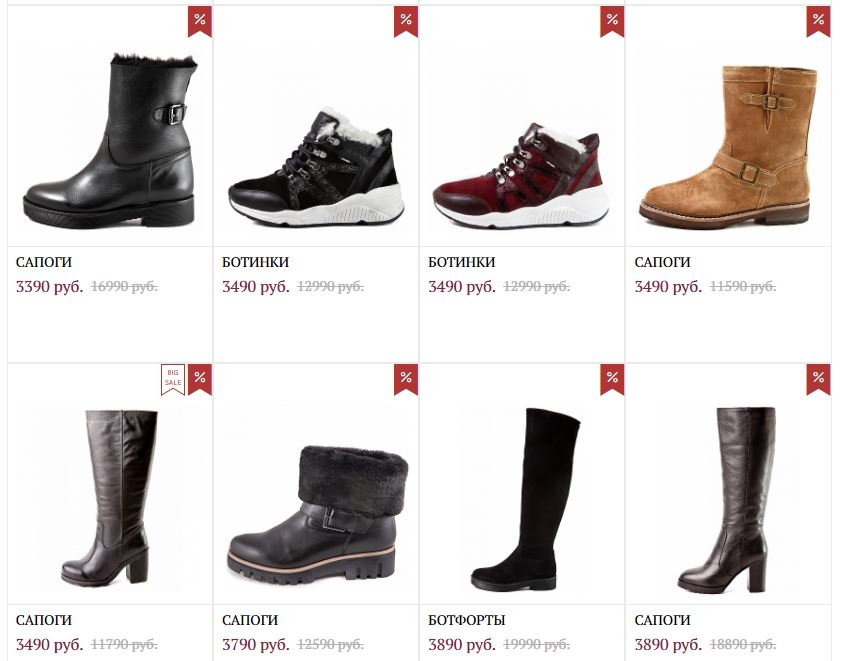This screenshot has width=846, height=661.
Task: Click САПОГИ title priced at 3390 руб.
Action: [44, 262]
